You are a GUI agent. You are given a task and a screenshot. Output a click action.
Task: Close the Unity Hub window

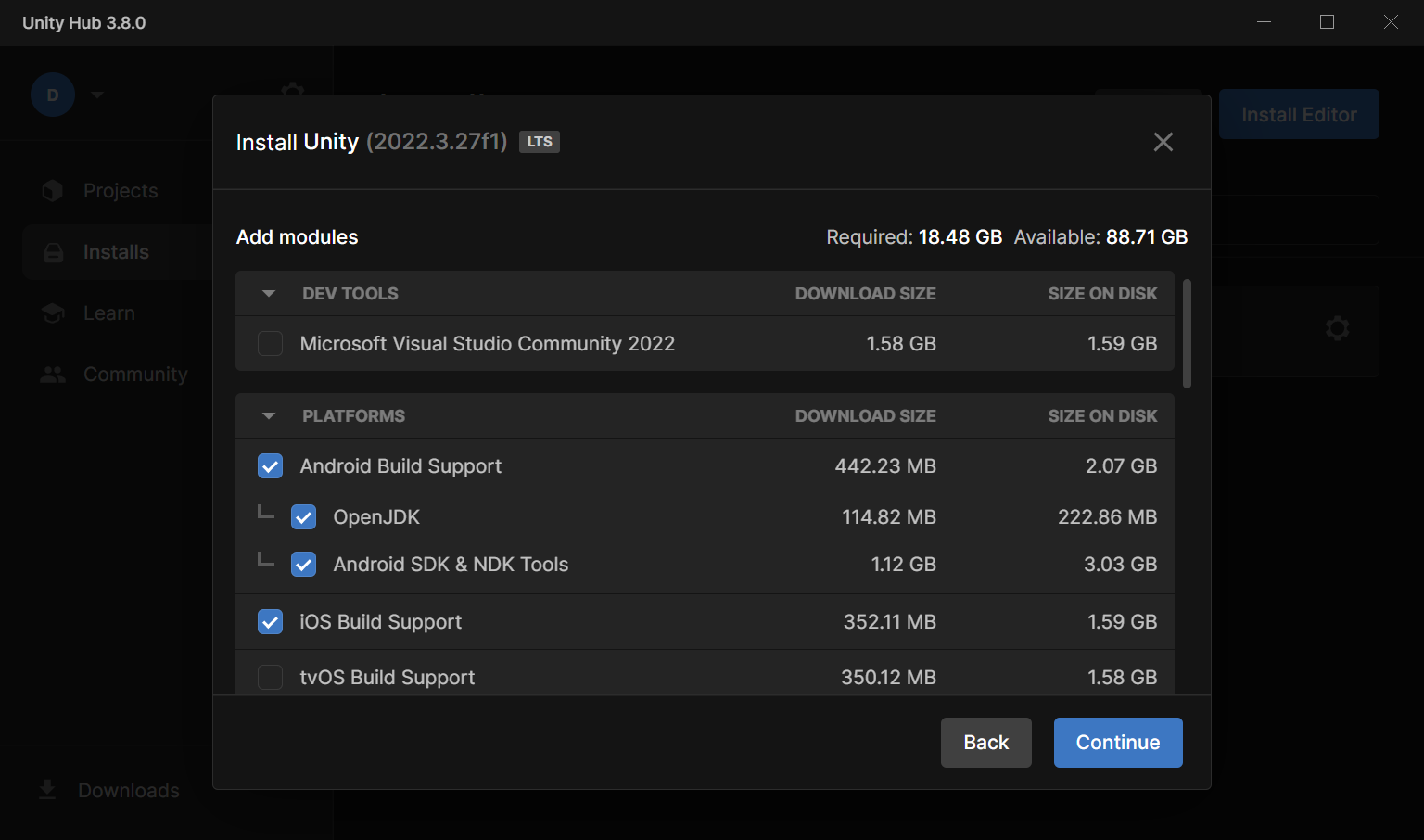tap(1391, 22)
